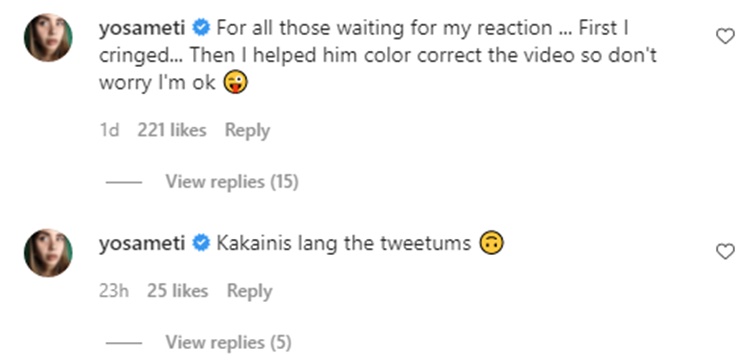This screenshot has height=364, width=750.
Task: Reply to the comment with 25 likes
Action: [249, 291]
